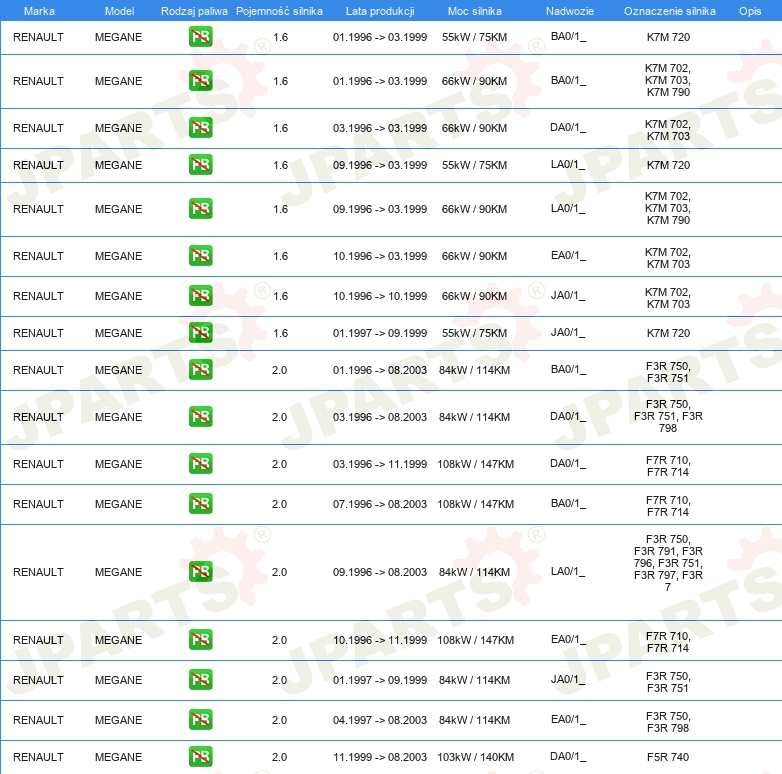Click the Moc silnika column header
The width and height of the screenshot is (782, 774).
pyautogui.click(x=475, y=11)
